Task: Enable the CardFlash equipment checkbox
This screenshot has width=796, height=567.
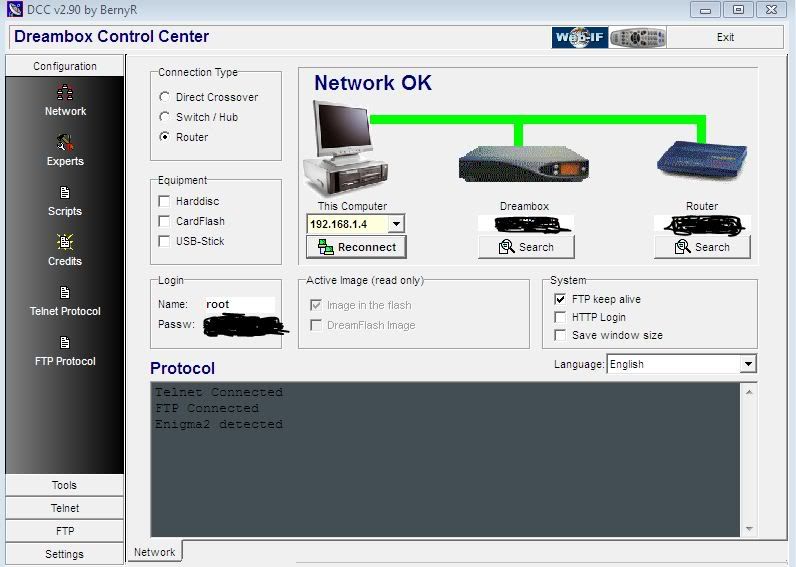Action: point(164,221)
